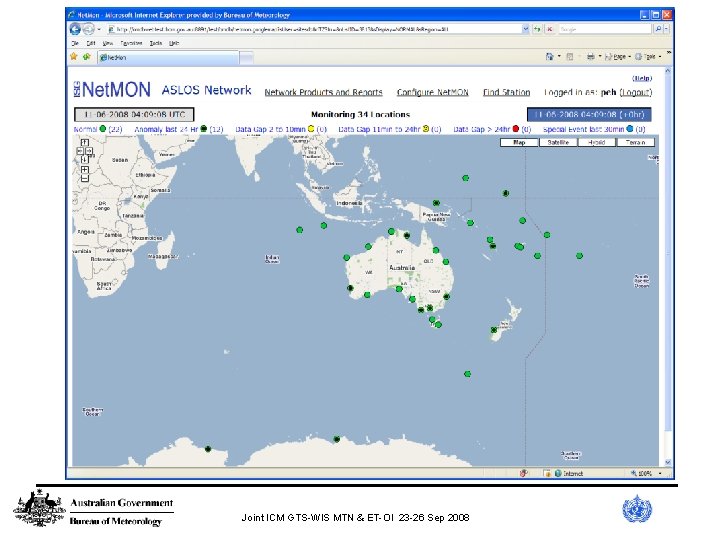Click the blue Special Event last 30min dot
720x540 pixels.
[x=630, y=129]
